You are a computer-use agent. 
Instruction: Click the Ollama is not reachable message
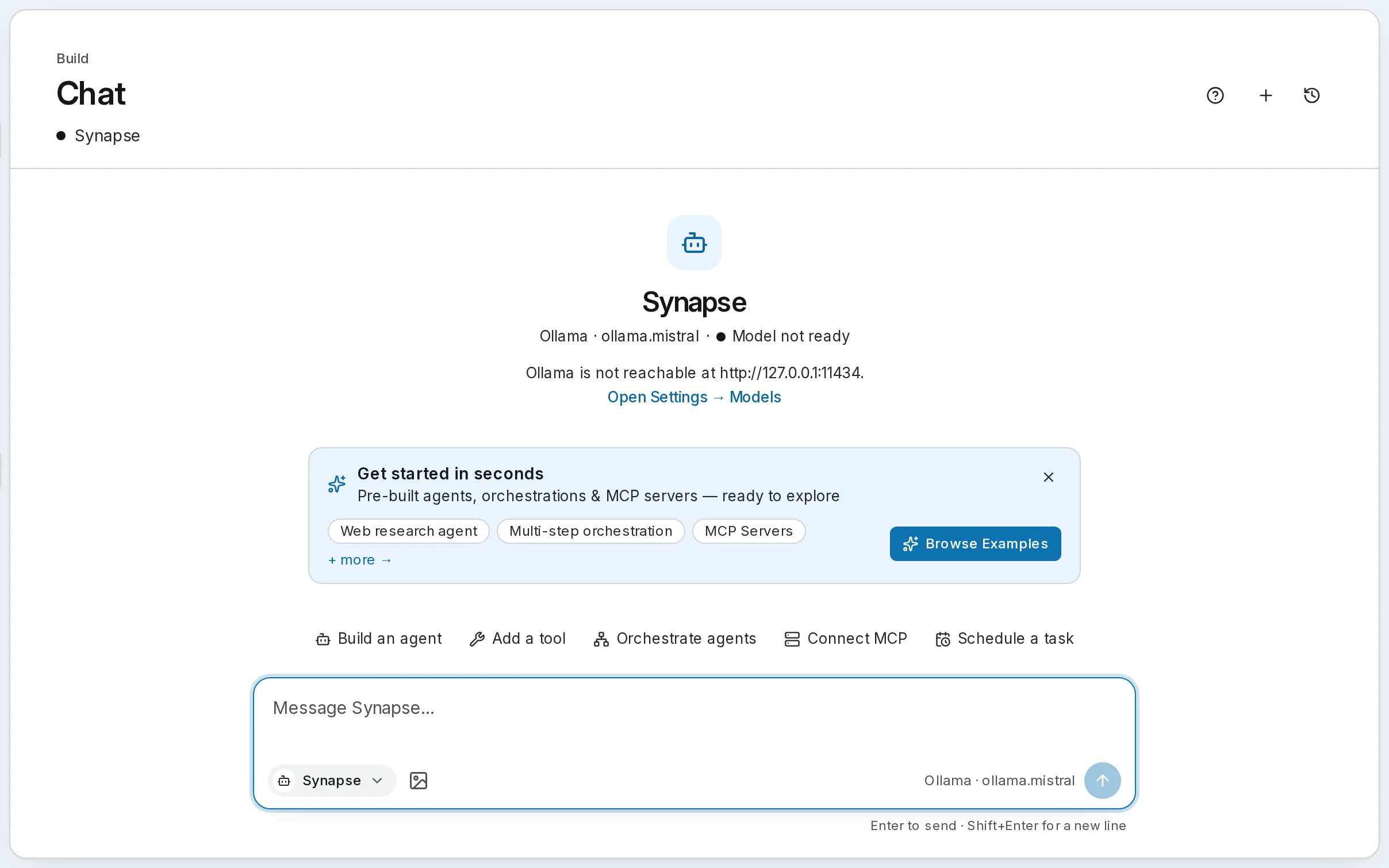point(694,373)
